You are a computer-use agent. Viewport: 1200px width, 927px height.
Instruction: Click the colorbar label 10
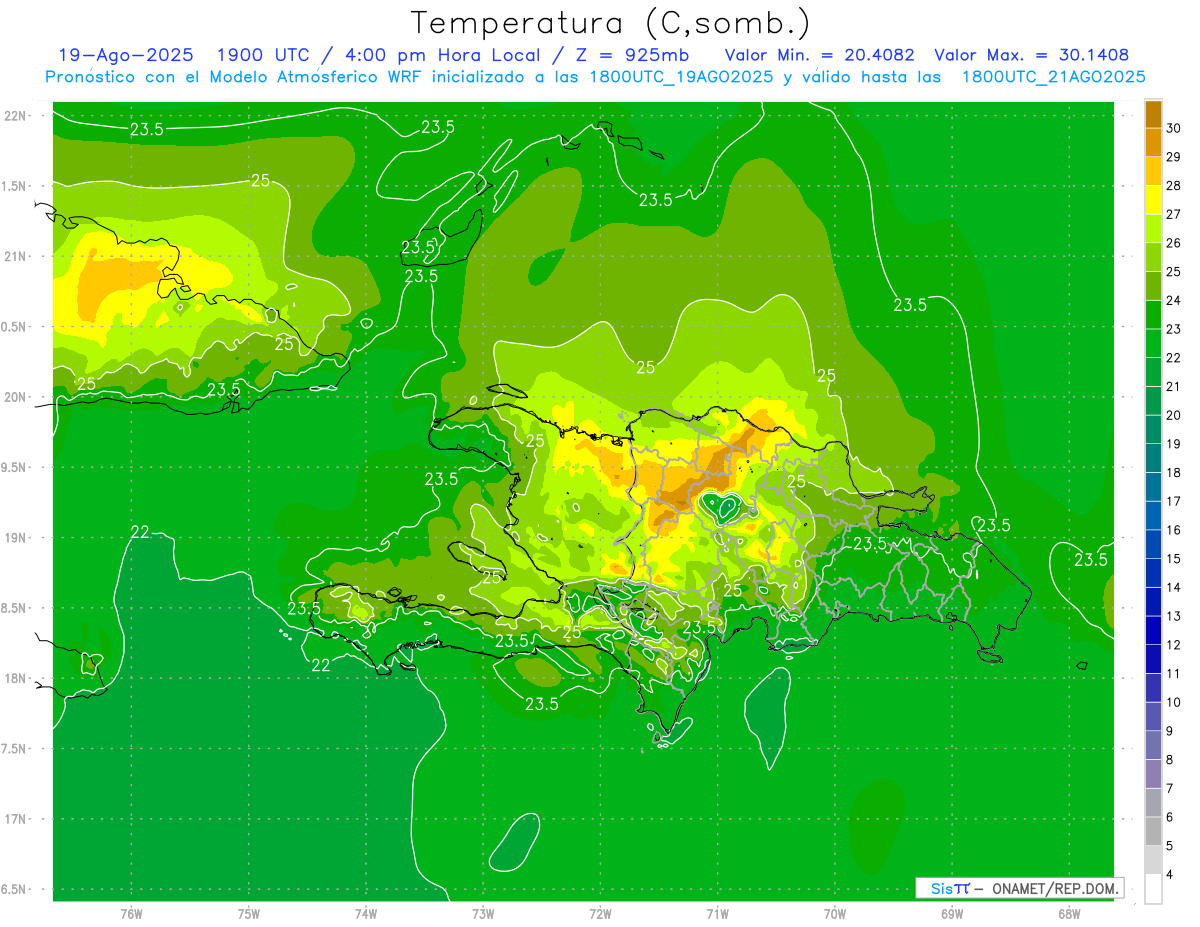[1174, 702]
